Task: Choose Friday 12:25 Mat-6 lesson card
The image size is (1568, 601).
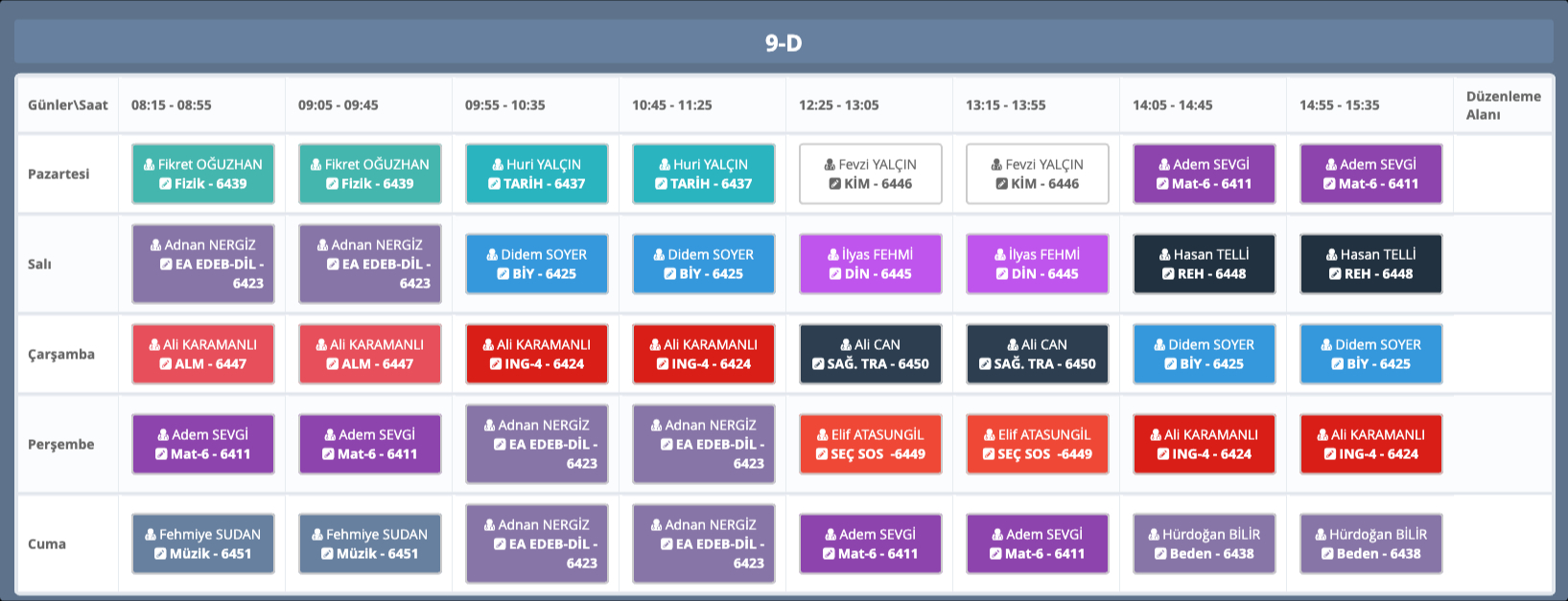Action: pyautogui.click(x=871, y=544)
